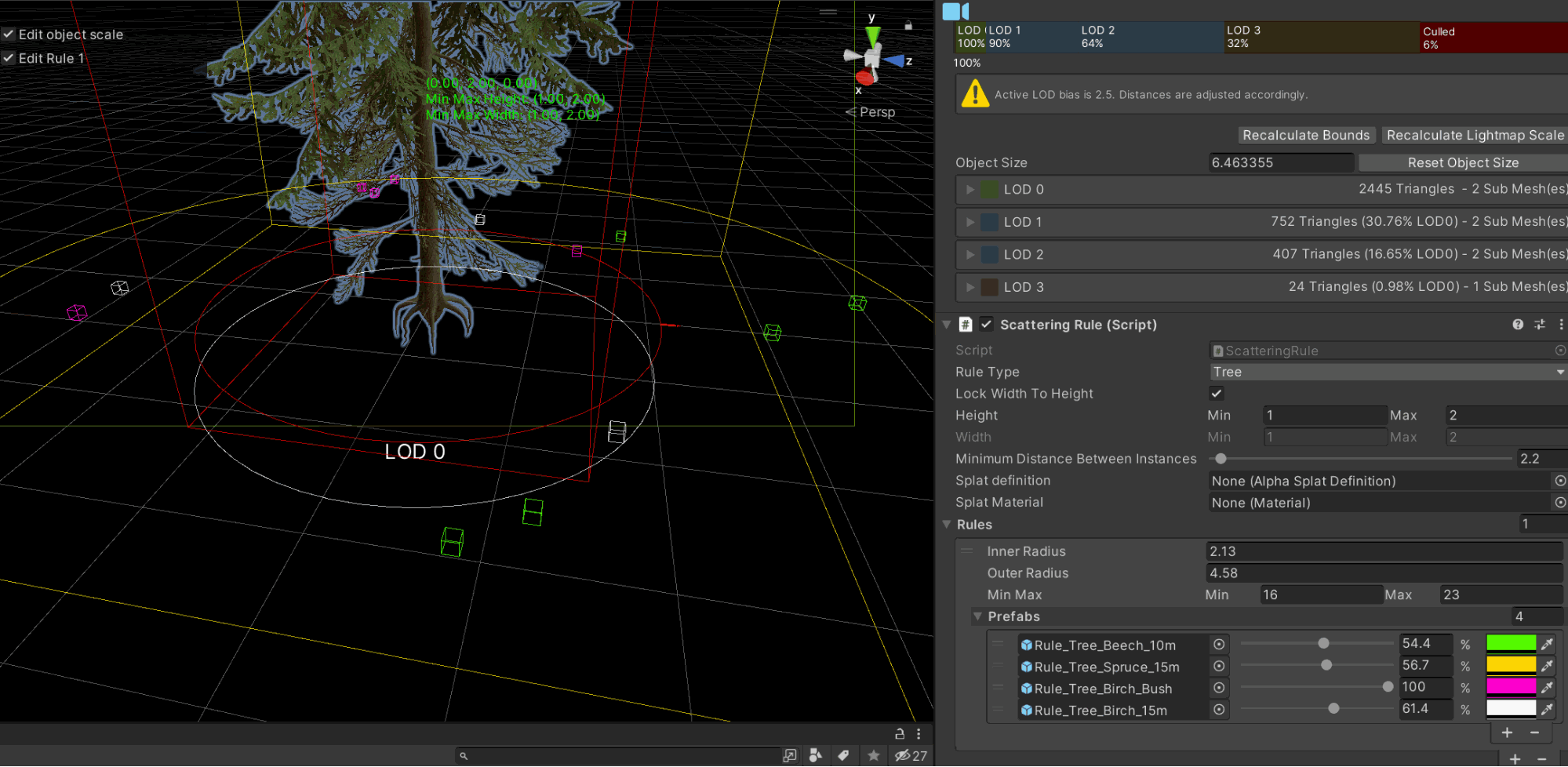
Task: Click the Scattering Rule script hash icon
Action: 966,325
